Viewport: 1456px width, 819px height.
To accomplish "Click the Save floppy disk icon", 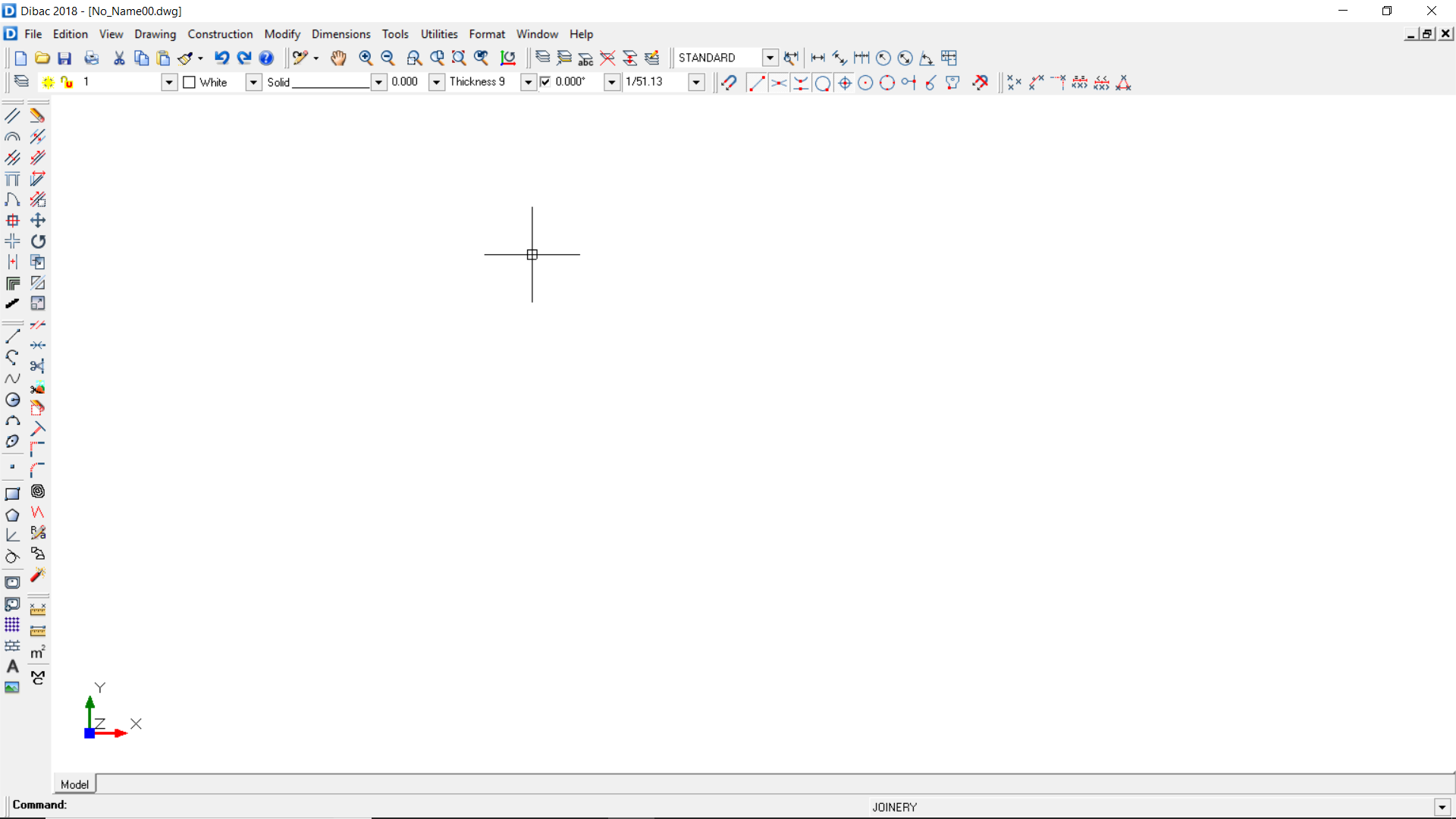I will click(x=64, y=58).
